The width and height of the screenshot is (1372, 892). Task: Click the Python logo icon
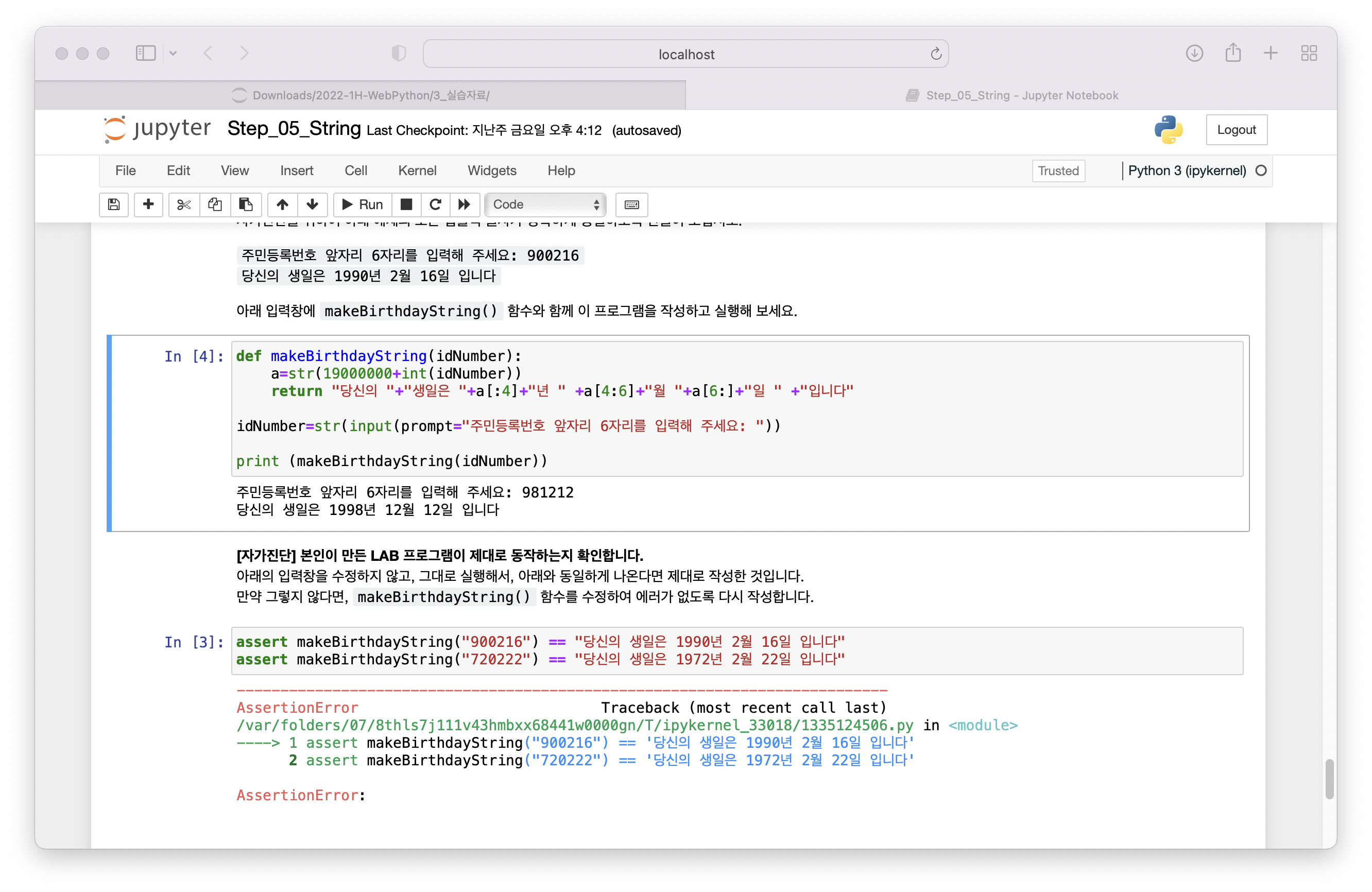click(1169, 130)
